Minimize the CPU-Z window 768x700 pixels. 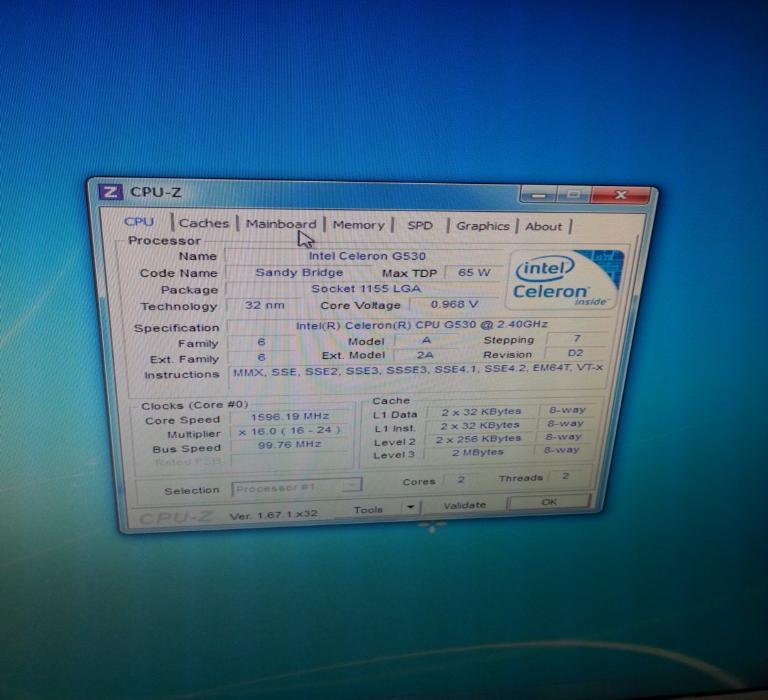[x=538, y=195]
